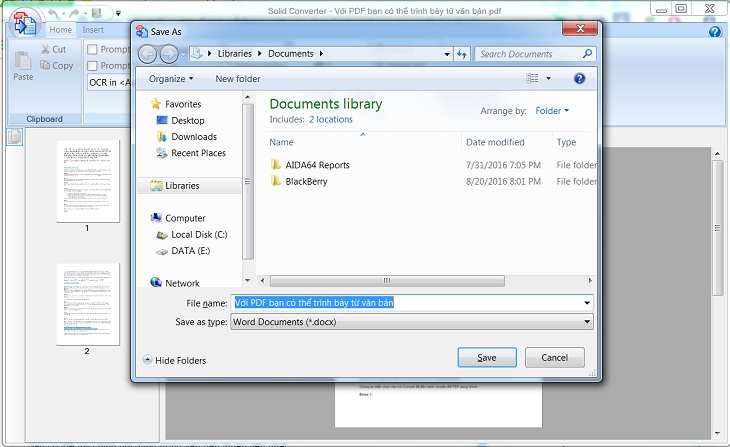The width and height of the screenshot is (730, 447).
Task: Click the Copy button in the ribbon
Action: click(57, 66)
